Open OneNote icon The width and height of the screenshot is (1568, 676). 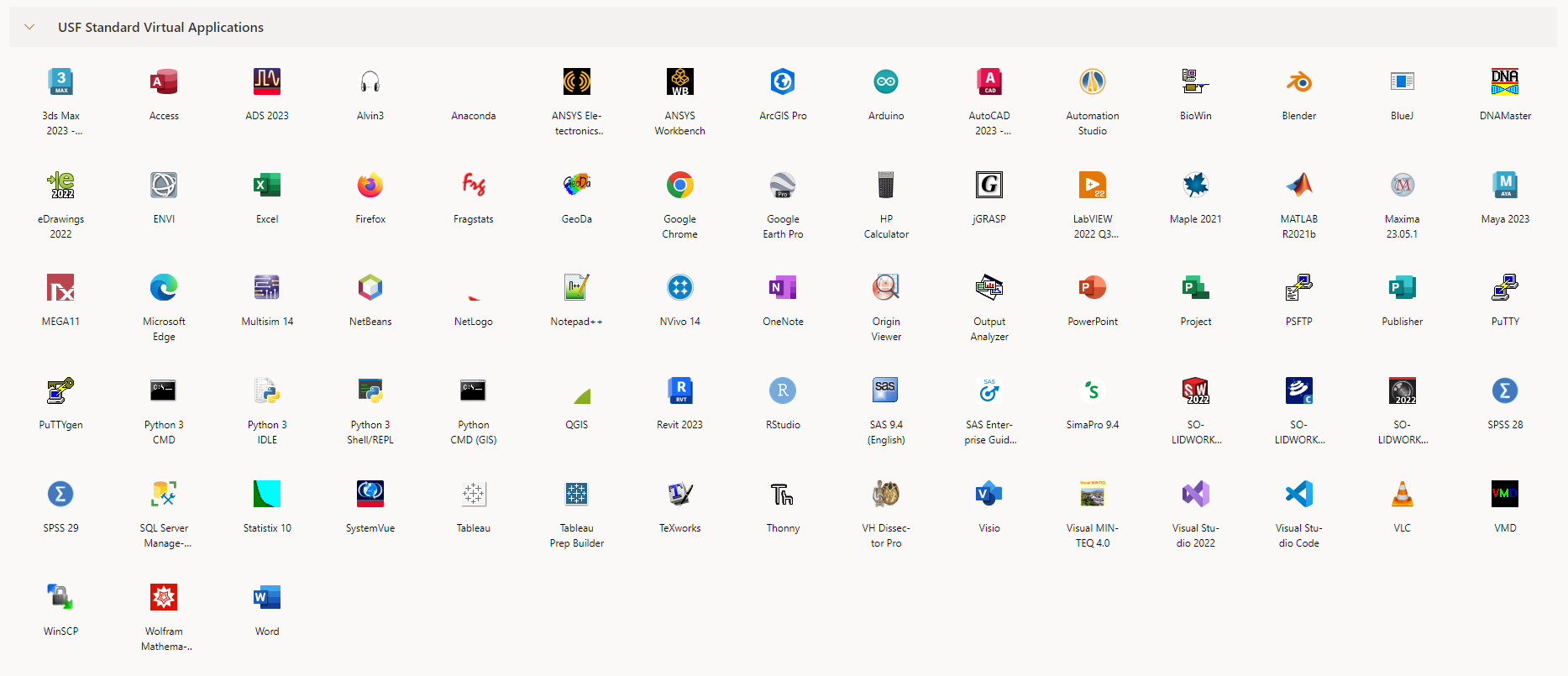[x=783, y=288]
